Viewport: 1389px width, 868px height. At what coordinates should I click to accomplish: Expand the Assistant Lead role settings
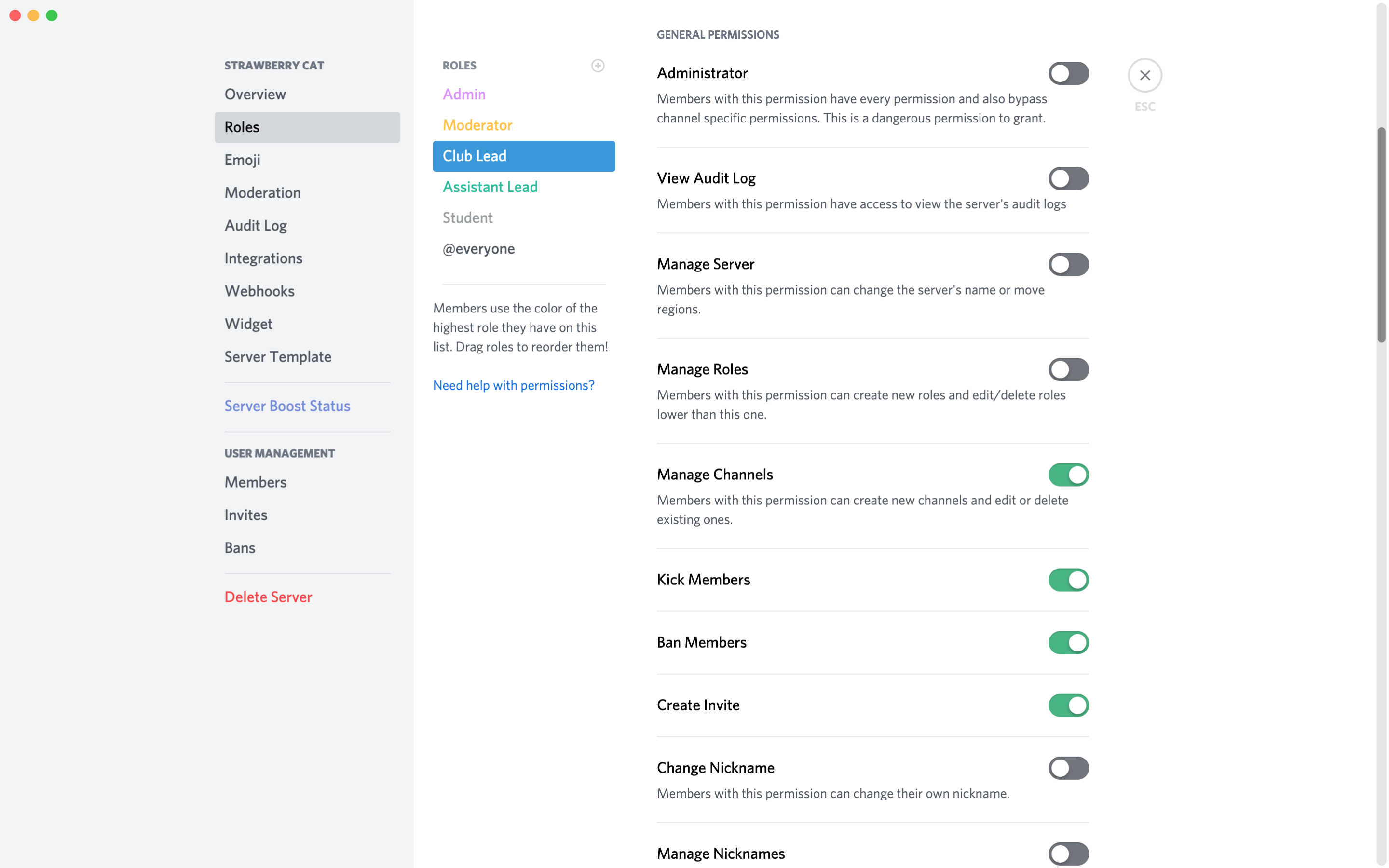point(490,186)
